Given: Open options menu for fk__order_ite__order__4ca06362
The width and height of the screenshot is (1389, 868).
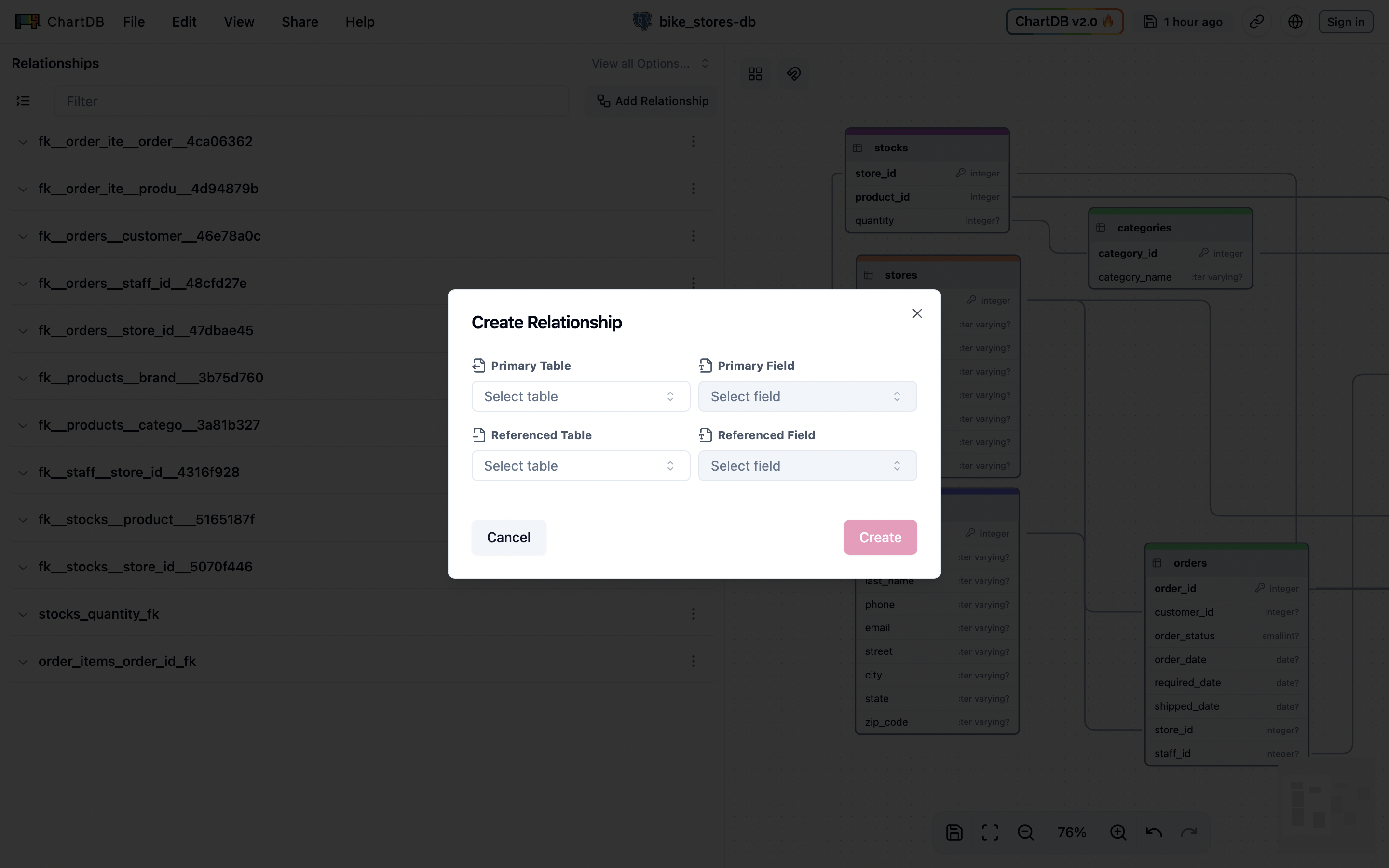Looking at the screenshot, I should point(693,141).
